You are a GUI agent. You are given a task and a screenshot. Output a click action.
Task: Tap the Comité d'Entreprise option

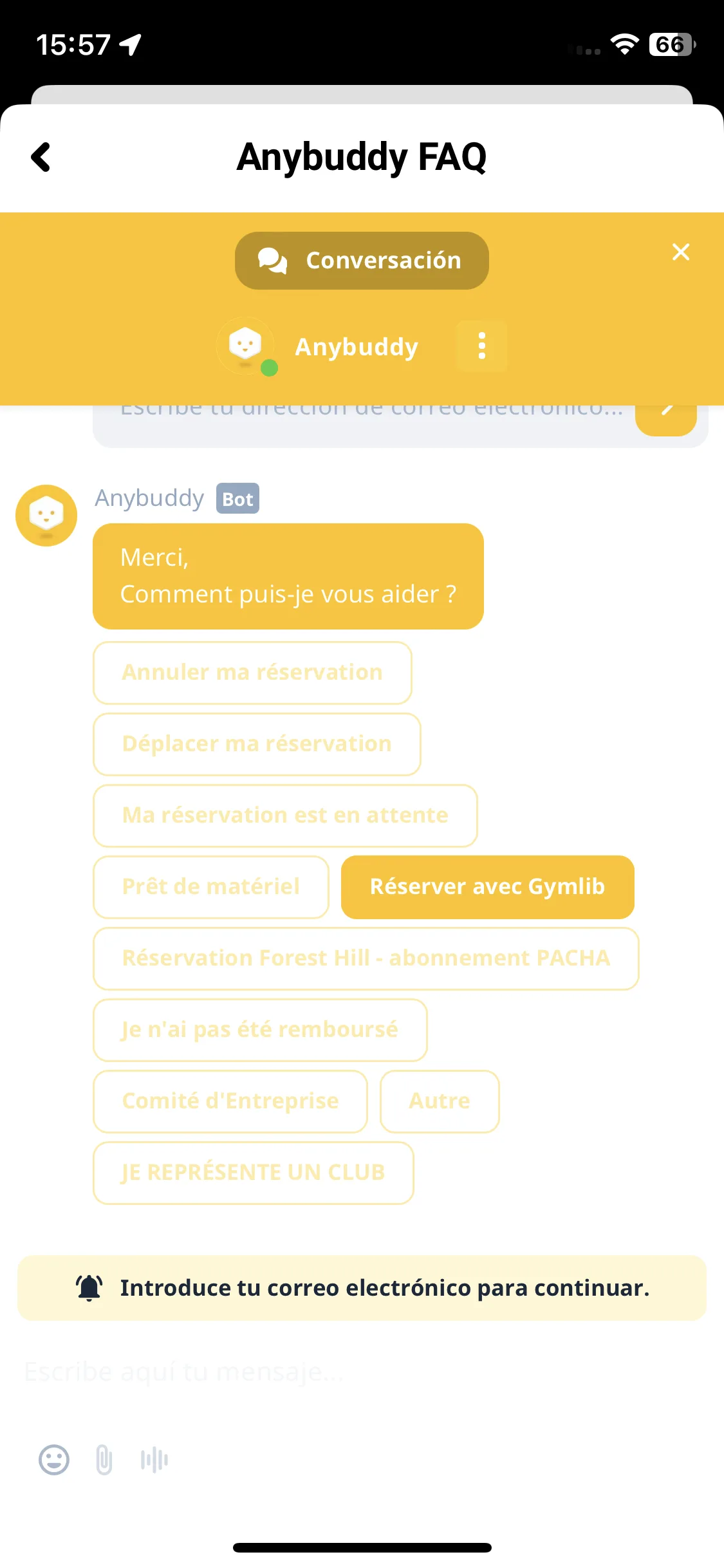[x=230, y=1101]
